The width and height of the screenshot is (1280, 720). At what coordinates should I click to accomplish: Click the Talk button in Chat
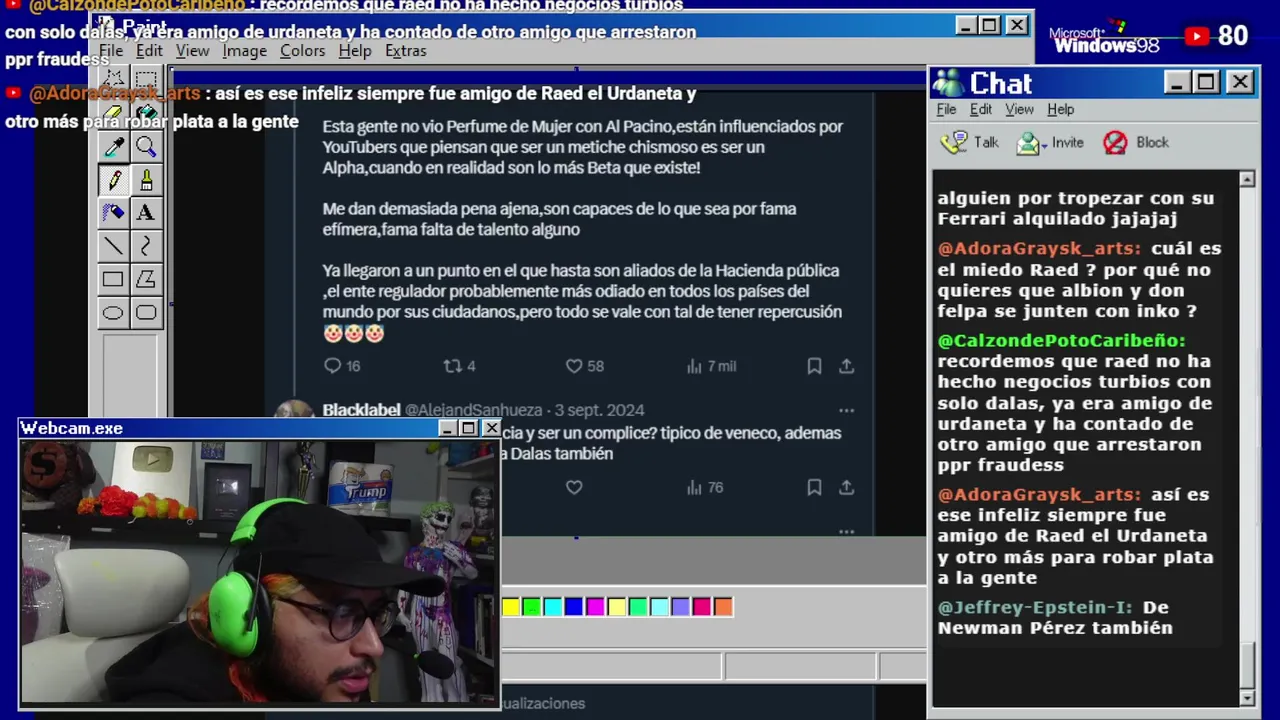(x=970, y=143)
